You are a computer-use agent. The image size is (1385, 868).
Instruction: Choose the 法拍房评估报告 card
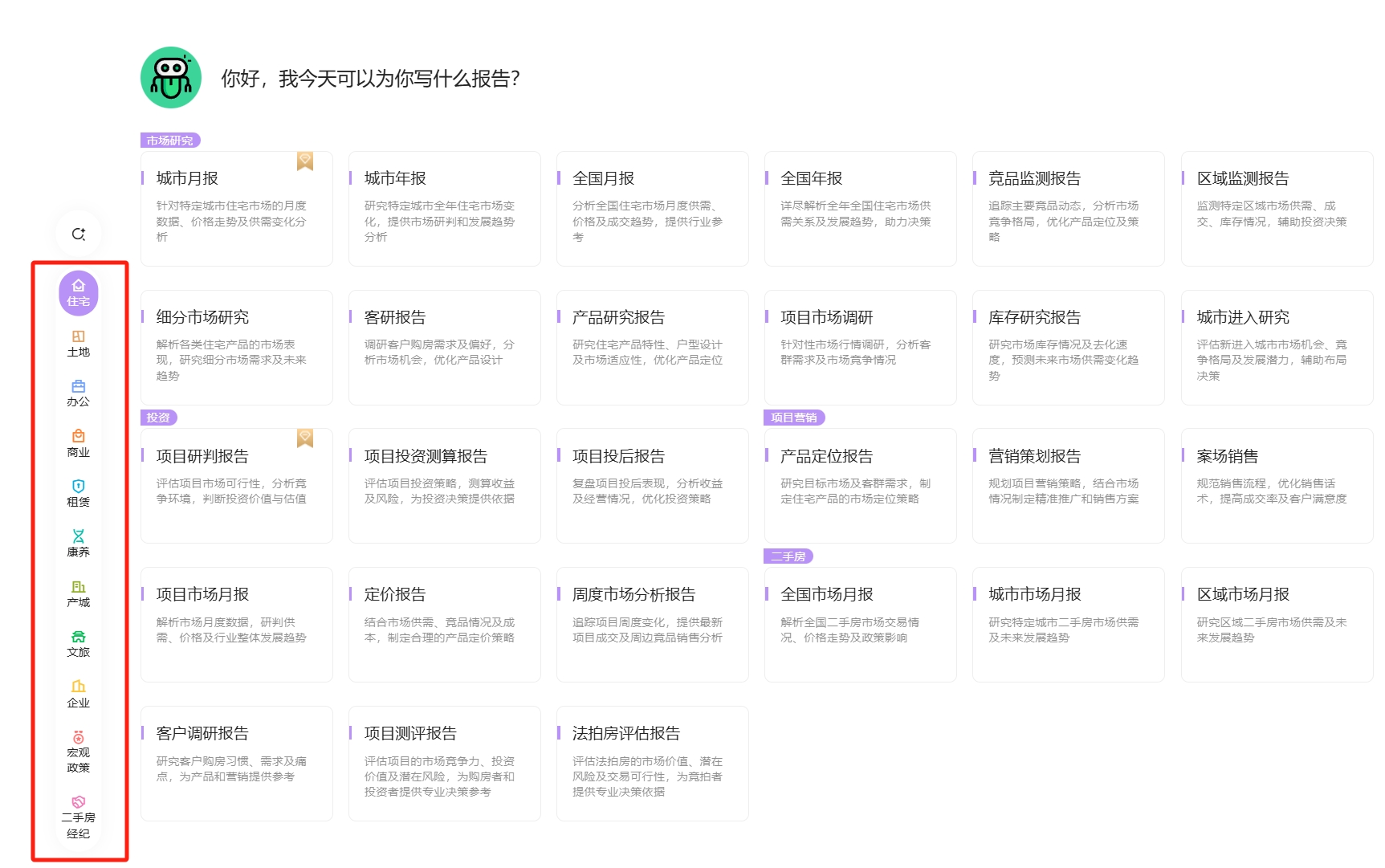[652, 763]
